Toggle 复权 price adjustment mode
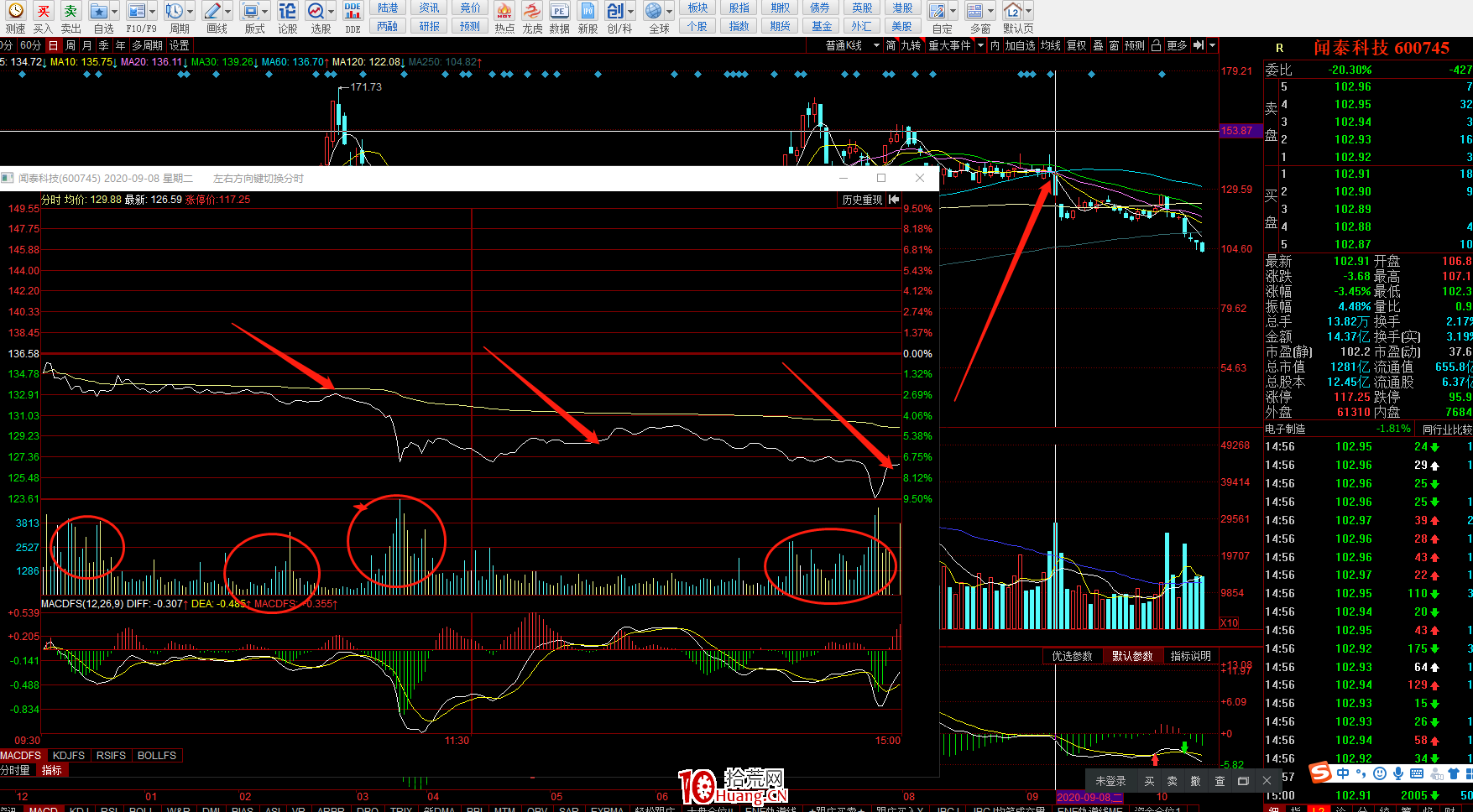Viewport: 1473px width, 812px height. [1076, 45]
